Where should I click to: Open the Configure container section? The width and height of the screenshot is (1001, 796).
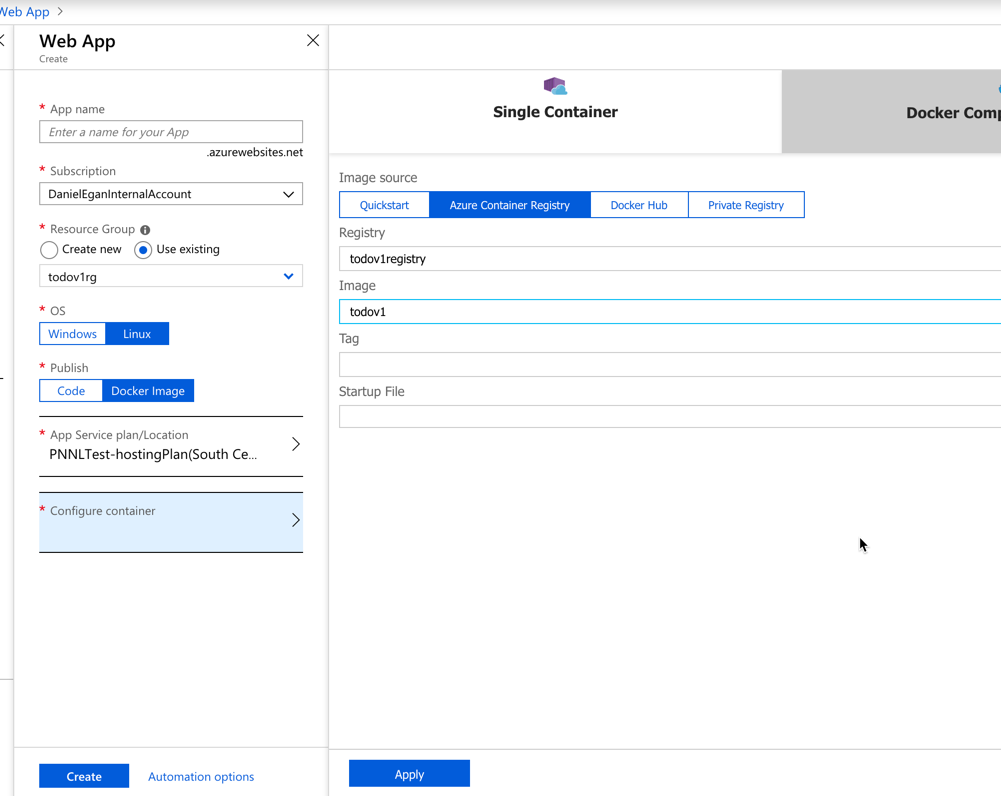click(171, 522)
